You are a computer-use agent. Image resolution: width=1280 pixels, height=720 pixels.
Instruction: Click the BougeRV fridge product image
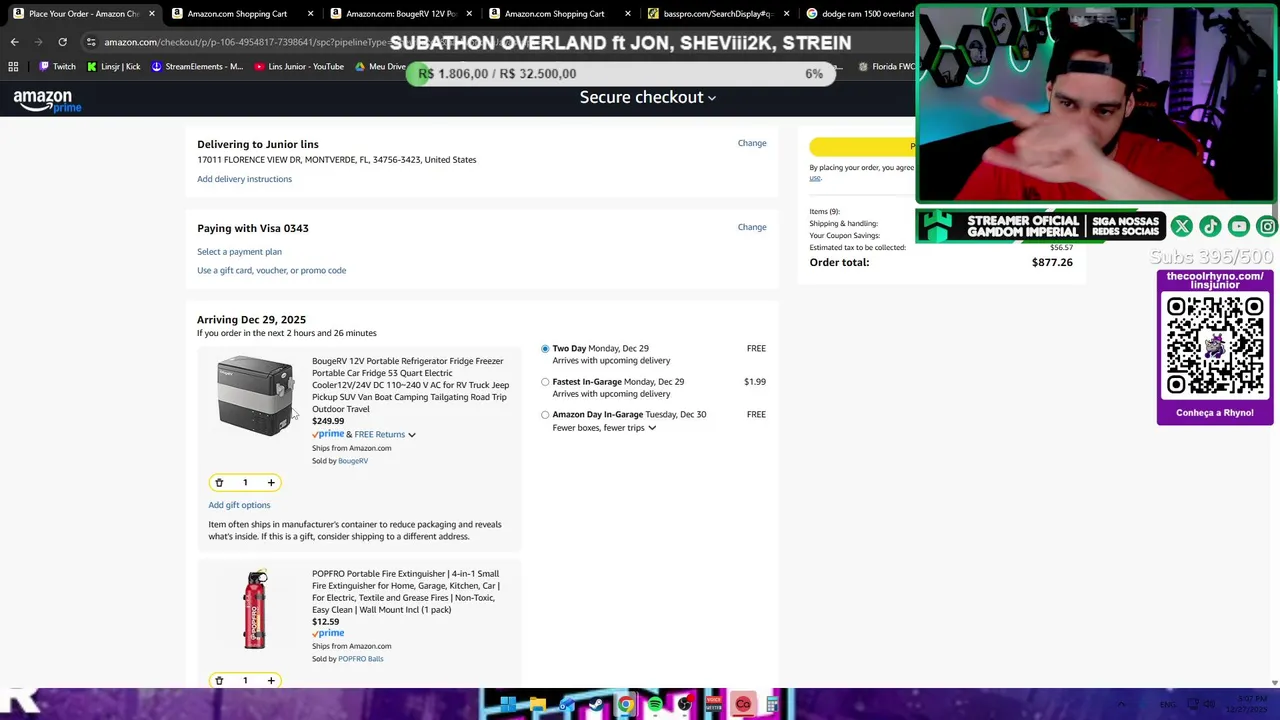pos(255,396)
